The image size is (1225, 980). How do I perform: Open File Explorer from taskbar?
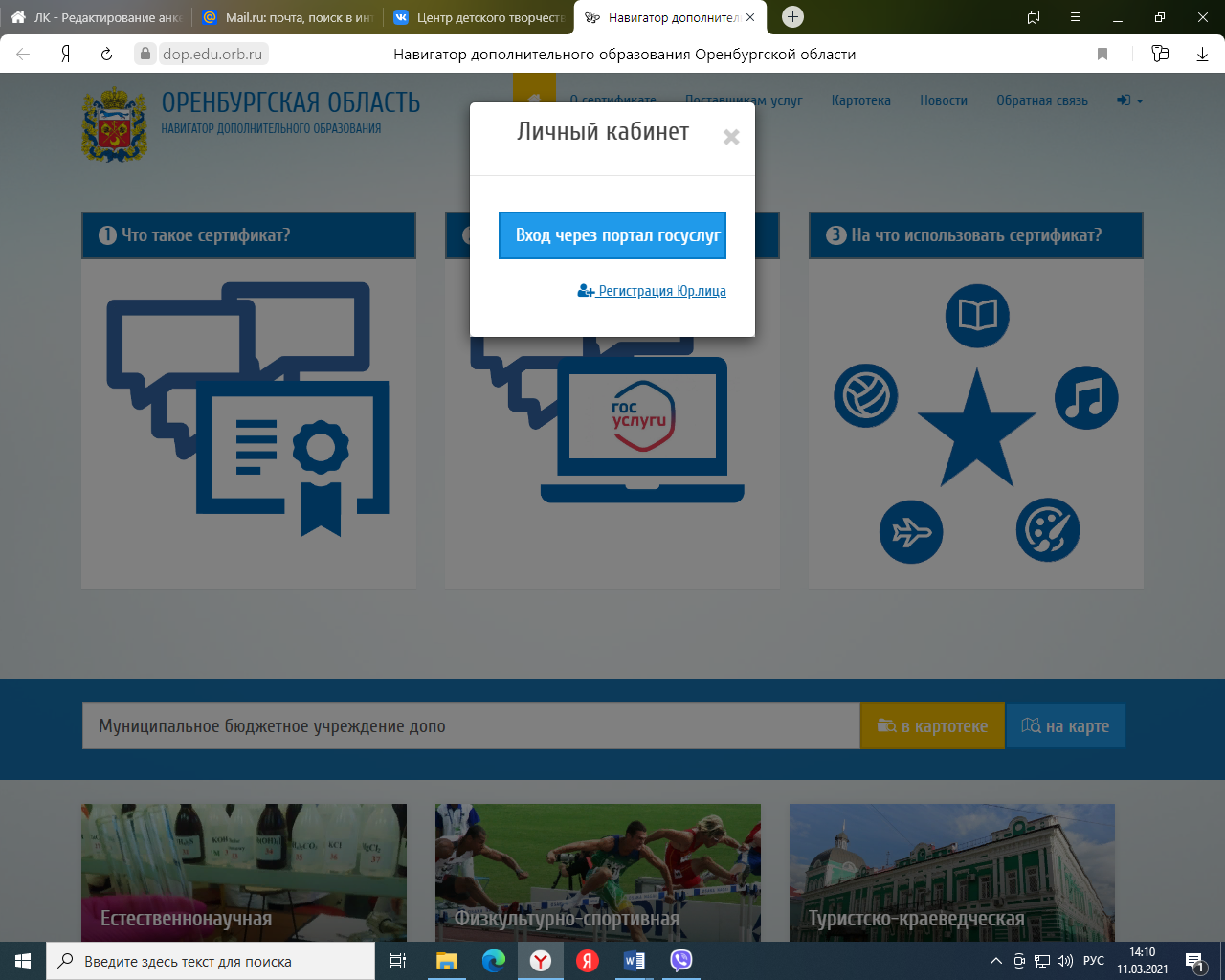[447, 961]
